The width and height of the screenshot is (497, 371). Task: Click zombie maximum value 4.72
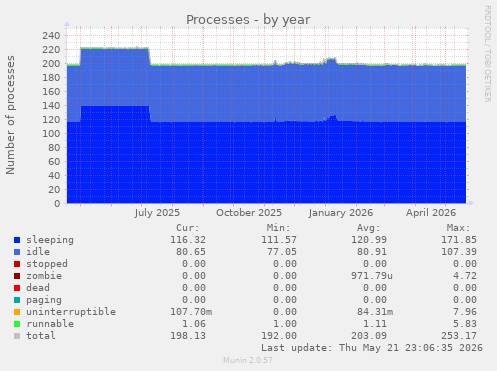[465, 276]
